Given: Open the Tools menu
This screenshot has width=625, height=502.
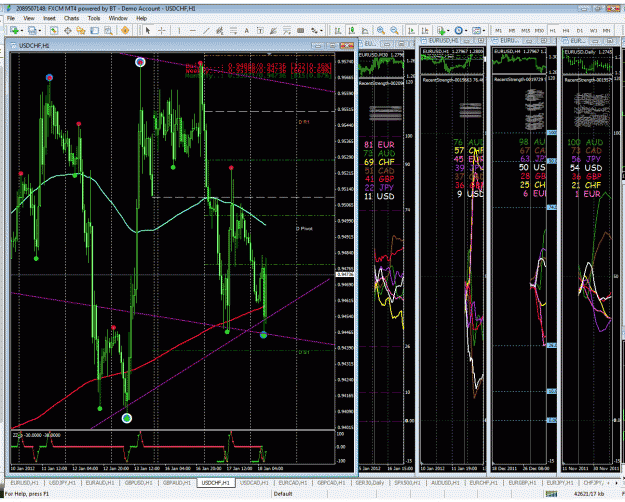Looking at the screenshot, I should tap(94, 18).
